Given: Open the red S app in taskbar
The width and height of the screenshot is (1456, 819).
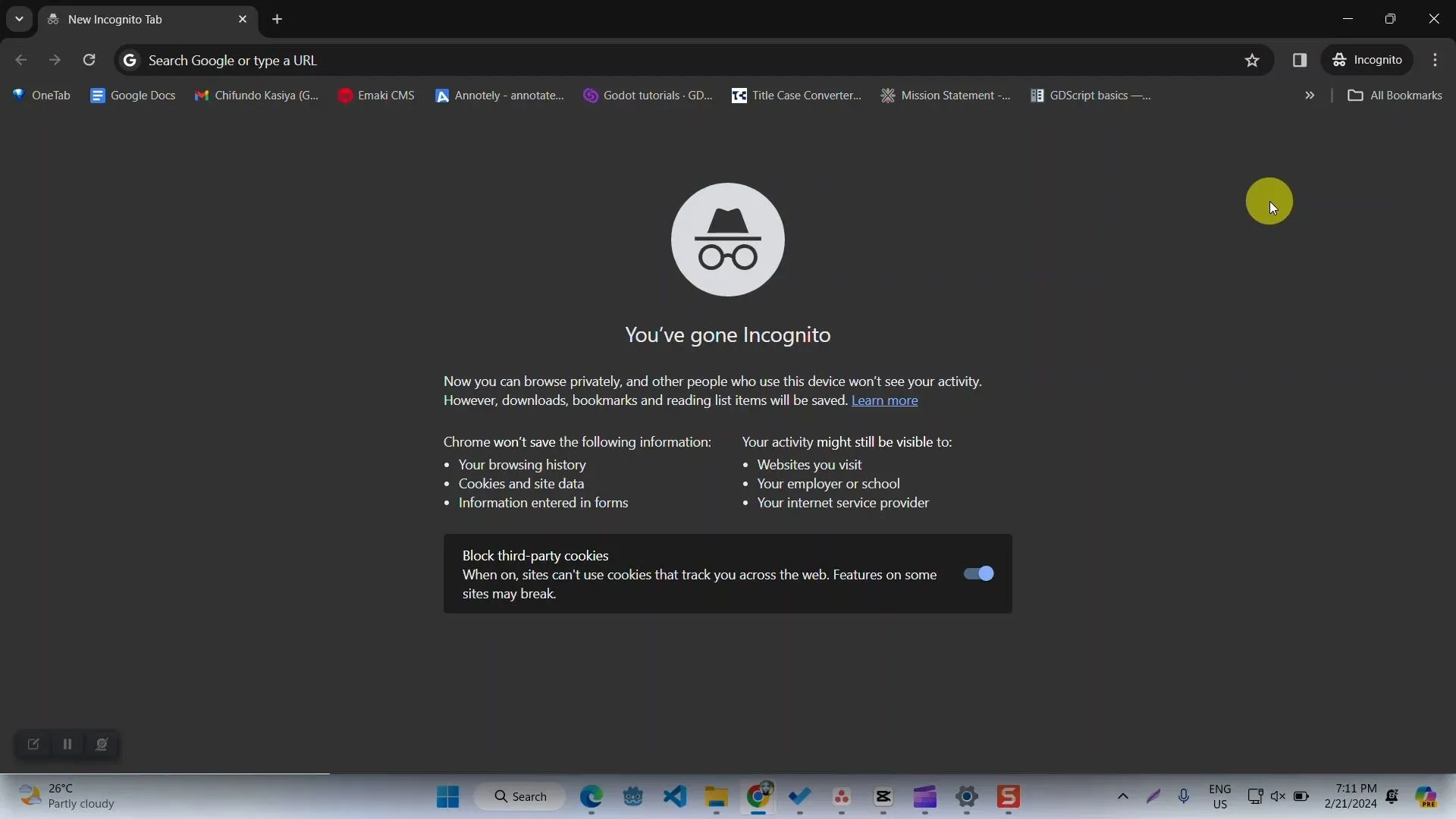Looking at the screenshot, I should click(x=1009, y=797).
